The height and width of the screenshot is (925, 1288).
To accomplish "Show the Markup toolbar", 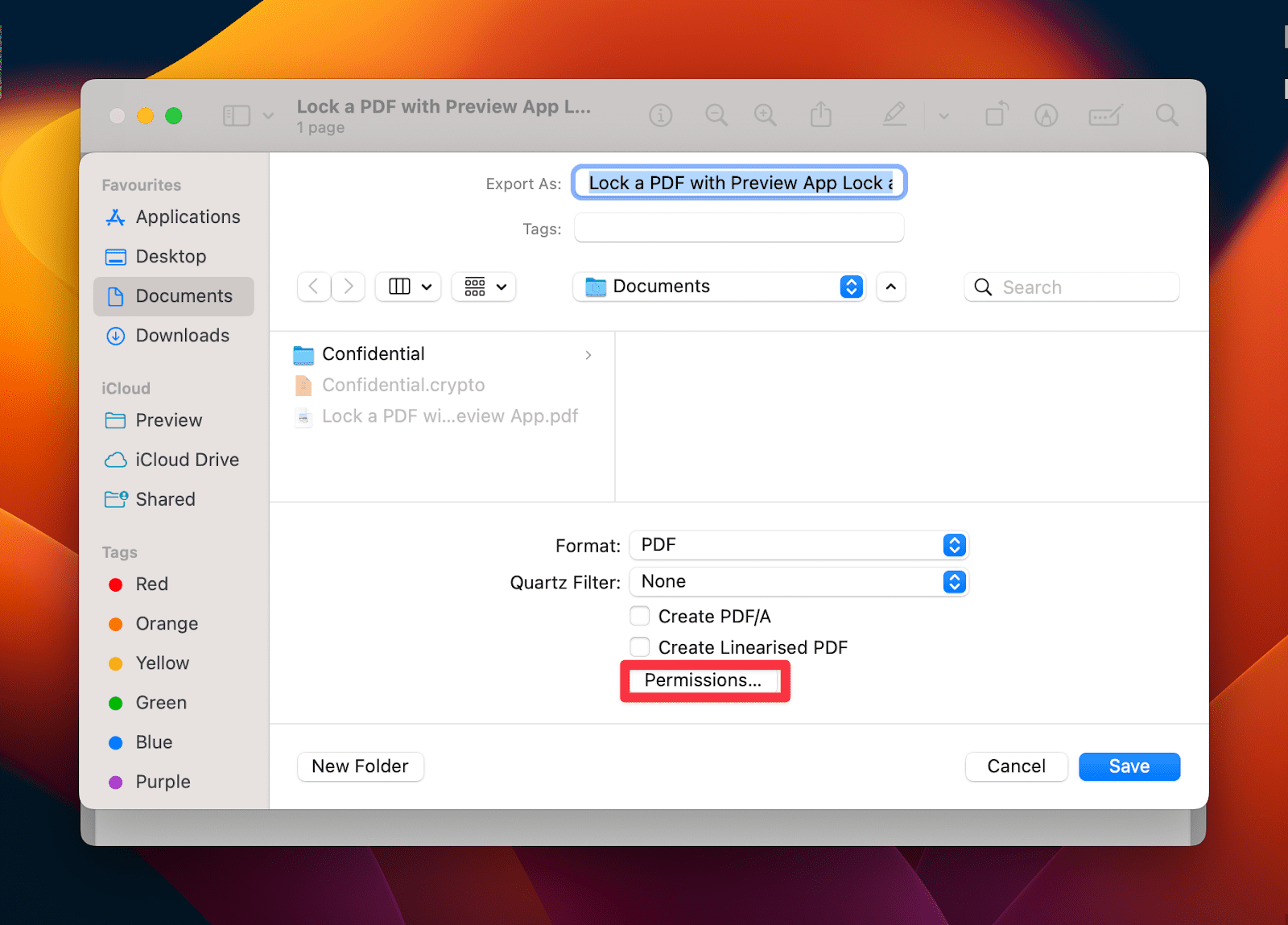I will [1046, 116].
